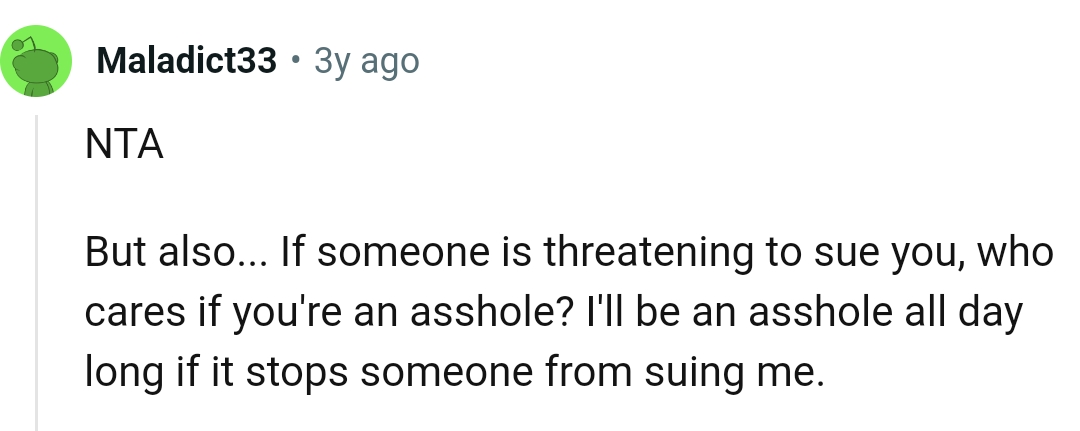Click the word "who" ending the first line
The height and width of the screenshot is (431, 1080).
point(1018,253)
